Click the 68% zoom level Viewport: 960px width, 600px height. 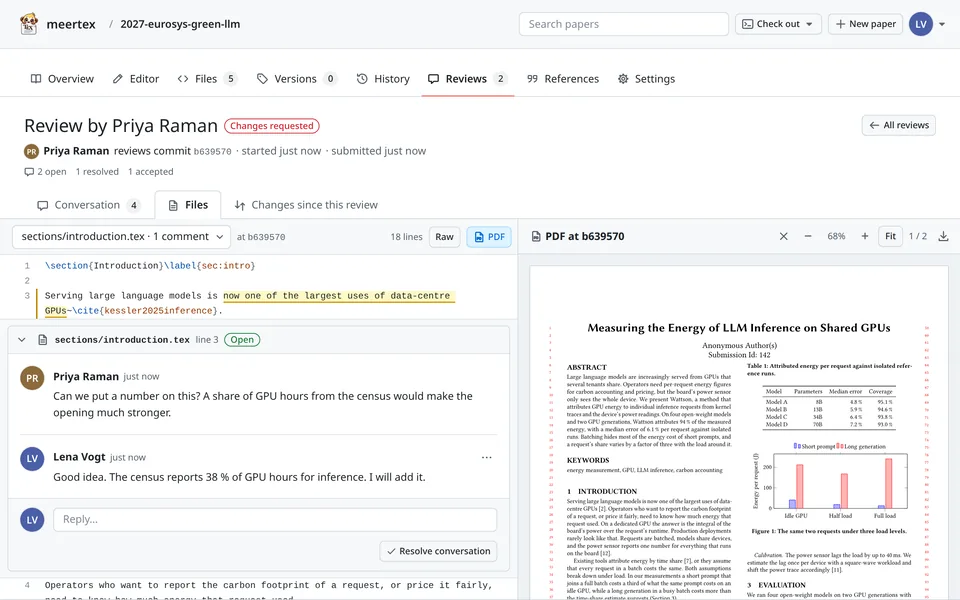[836, 236]
